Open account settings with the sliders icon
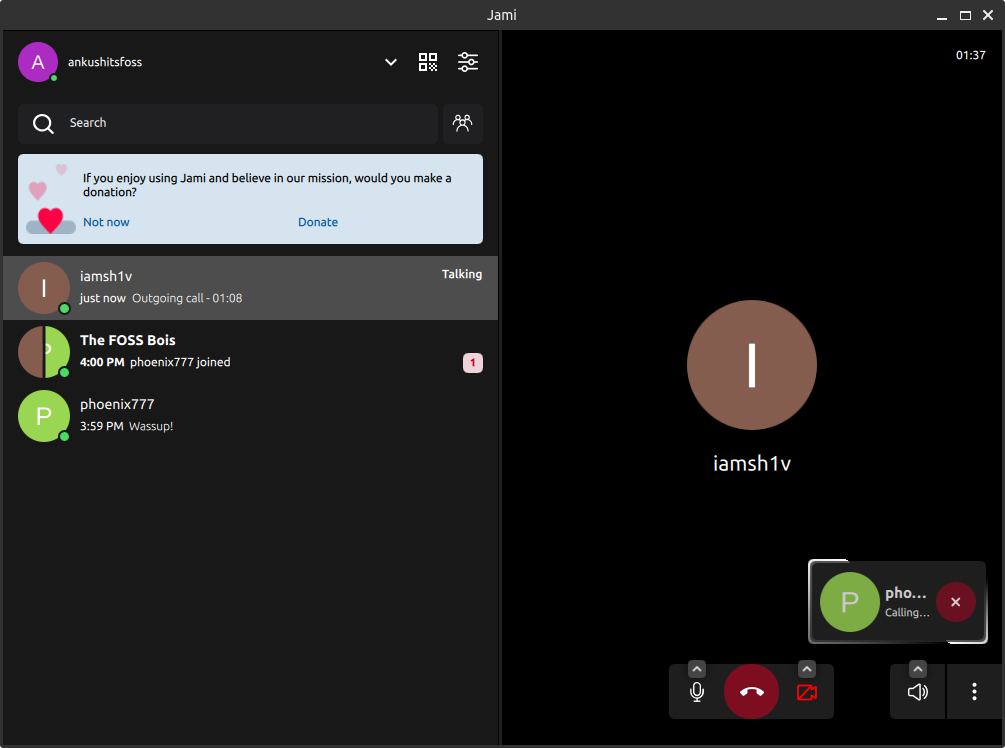This screenshot has height=748, width=1005. (468, 61)
